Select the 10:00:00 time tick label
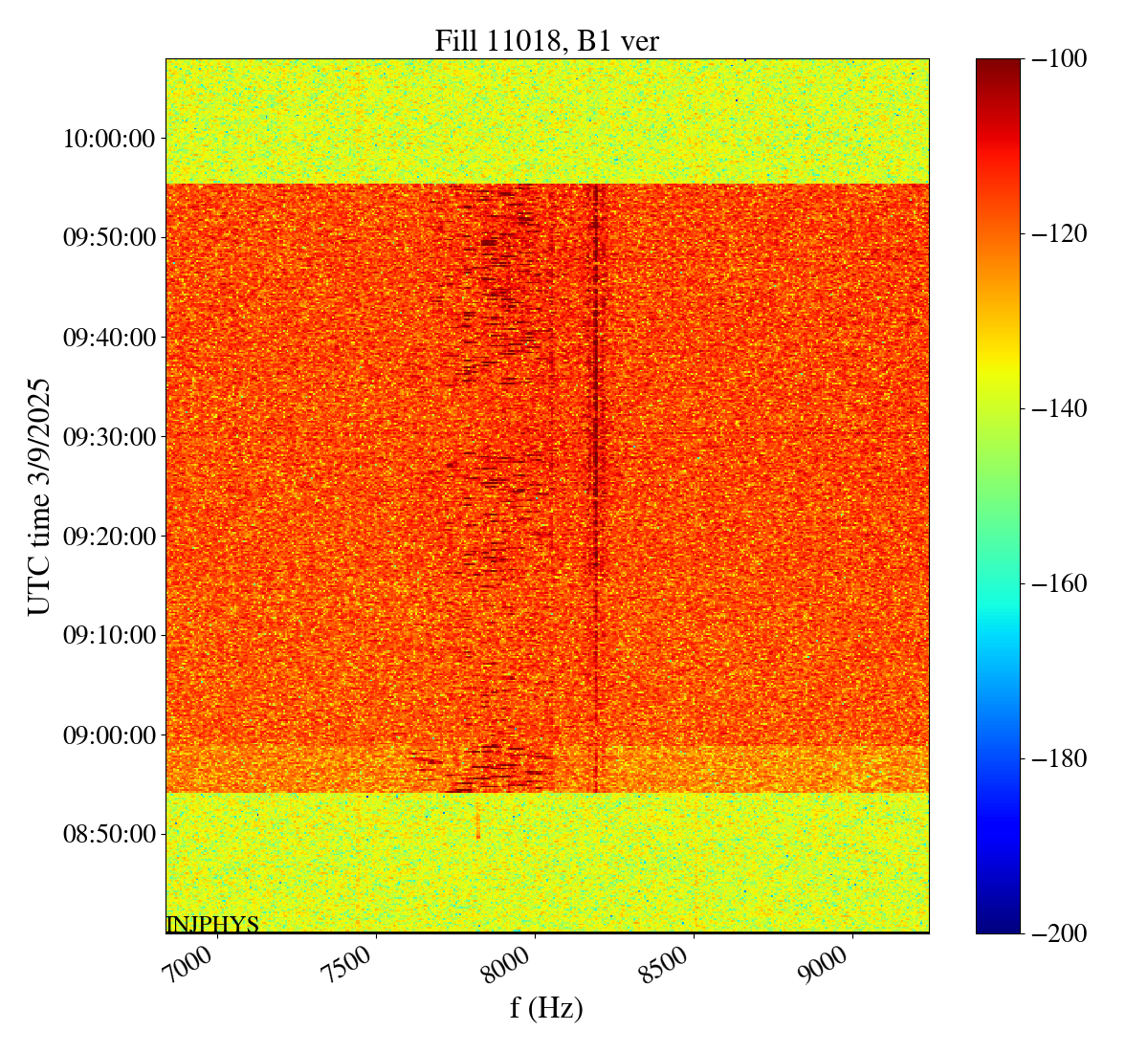 click(x=109, y=139)
